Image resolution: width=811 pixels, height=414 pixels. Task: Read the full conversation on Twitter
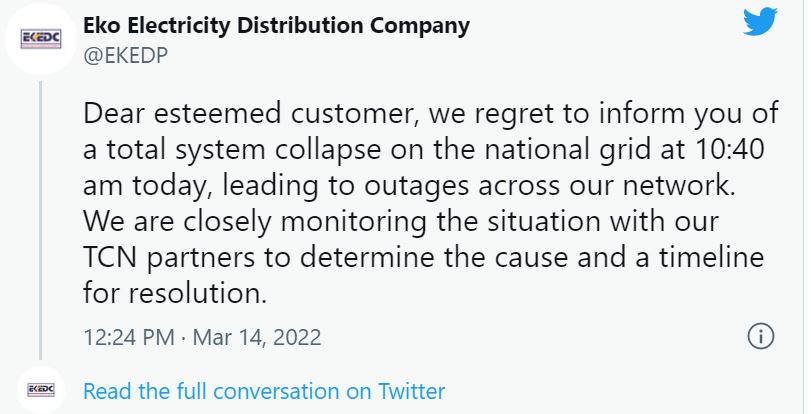(x=264, y=390)
